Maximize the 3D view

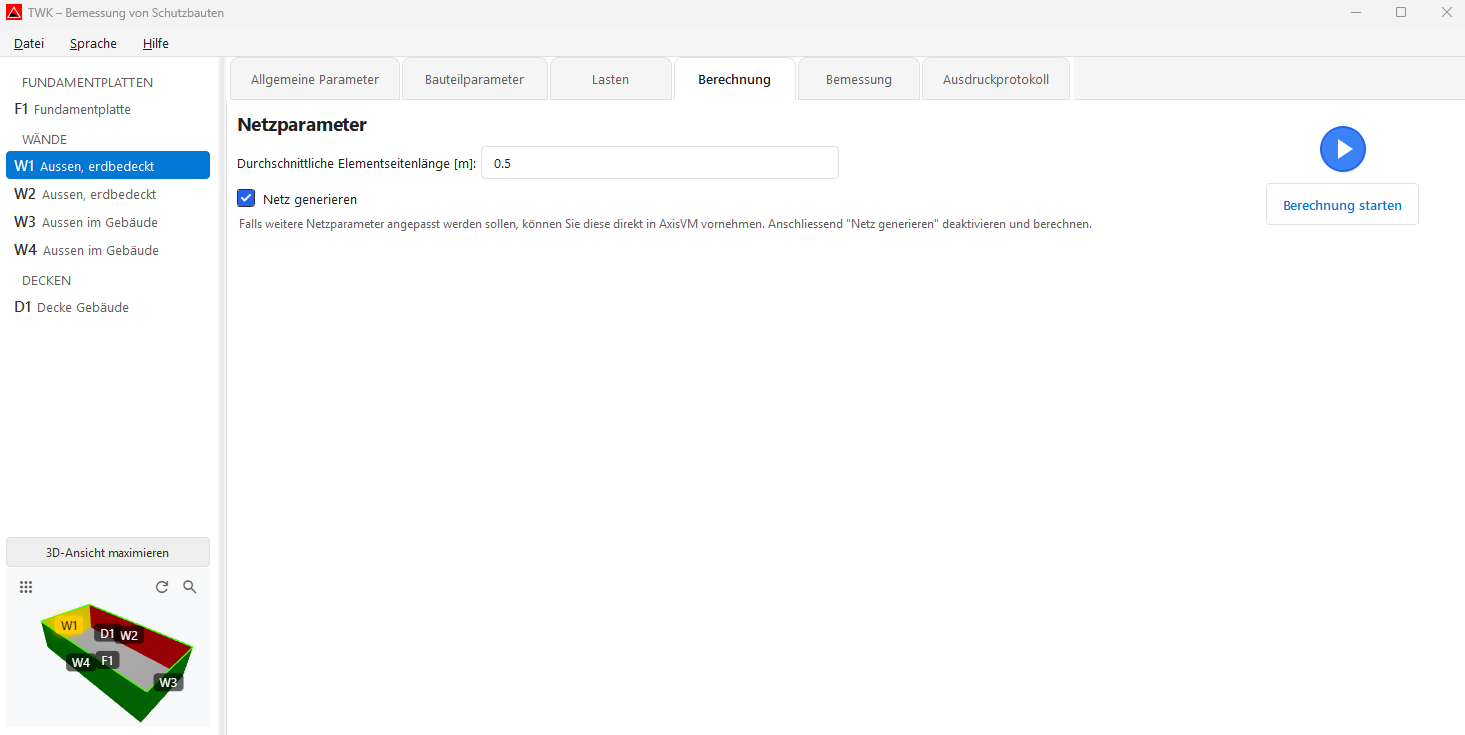point(107,551)
